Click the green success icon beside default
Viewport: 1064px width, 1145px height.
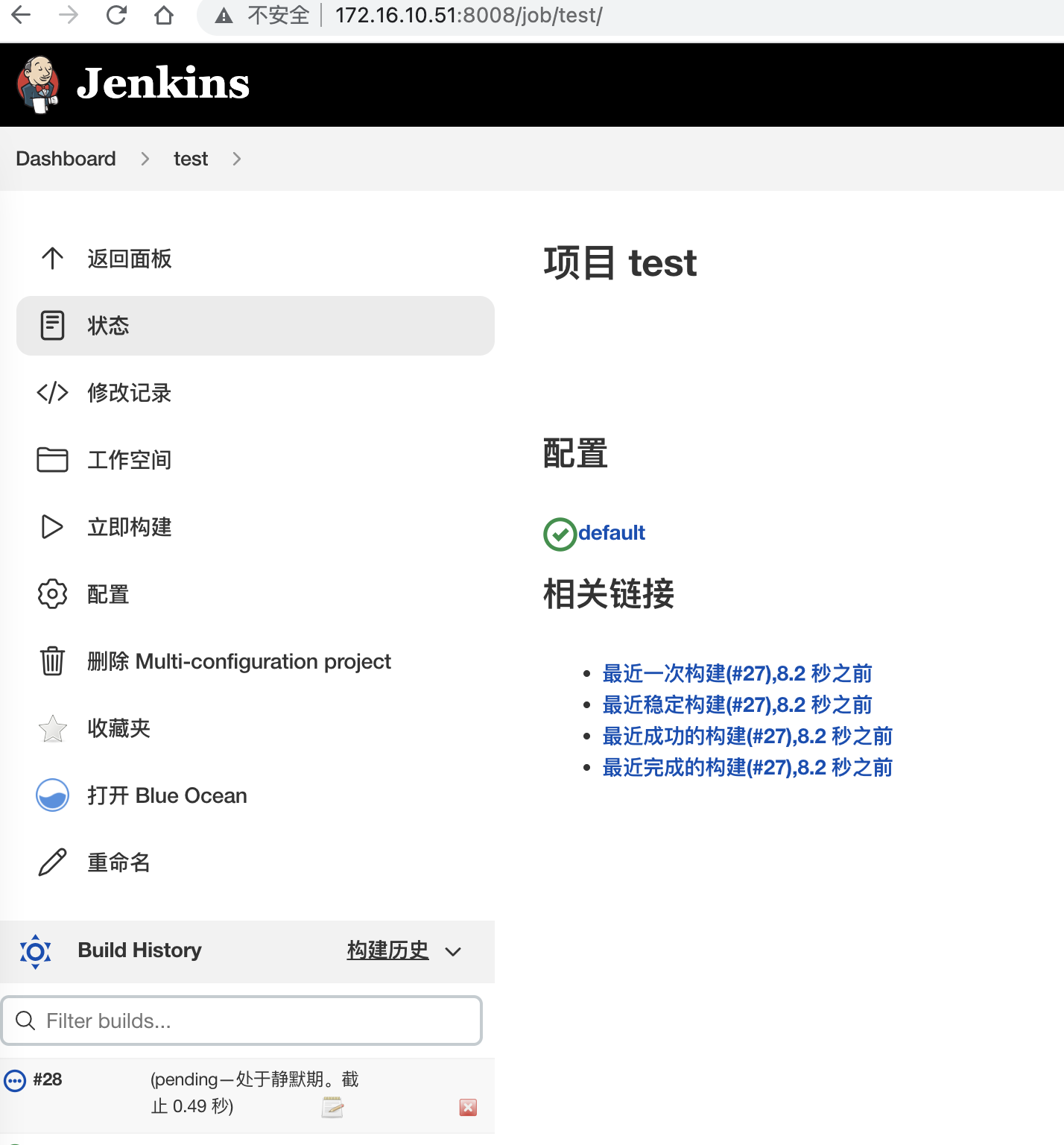(x=560, y=534)
